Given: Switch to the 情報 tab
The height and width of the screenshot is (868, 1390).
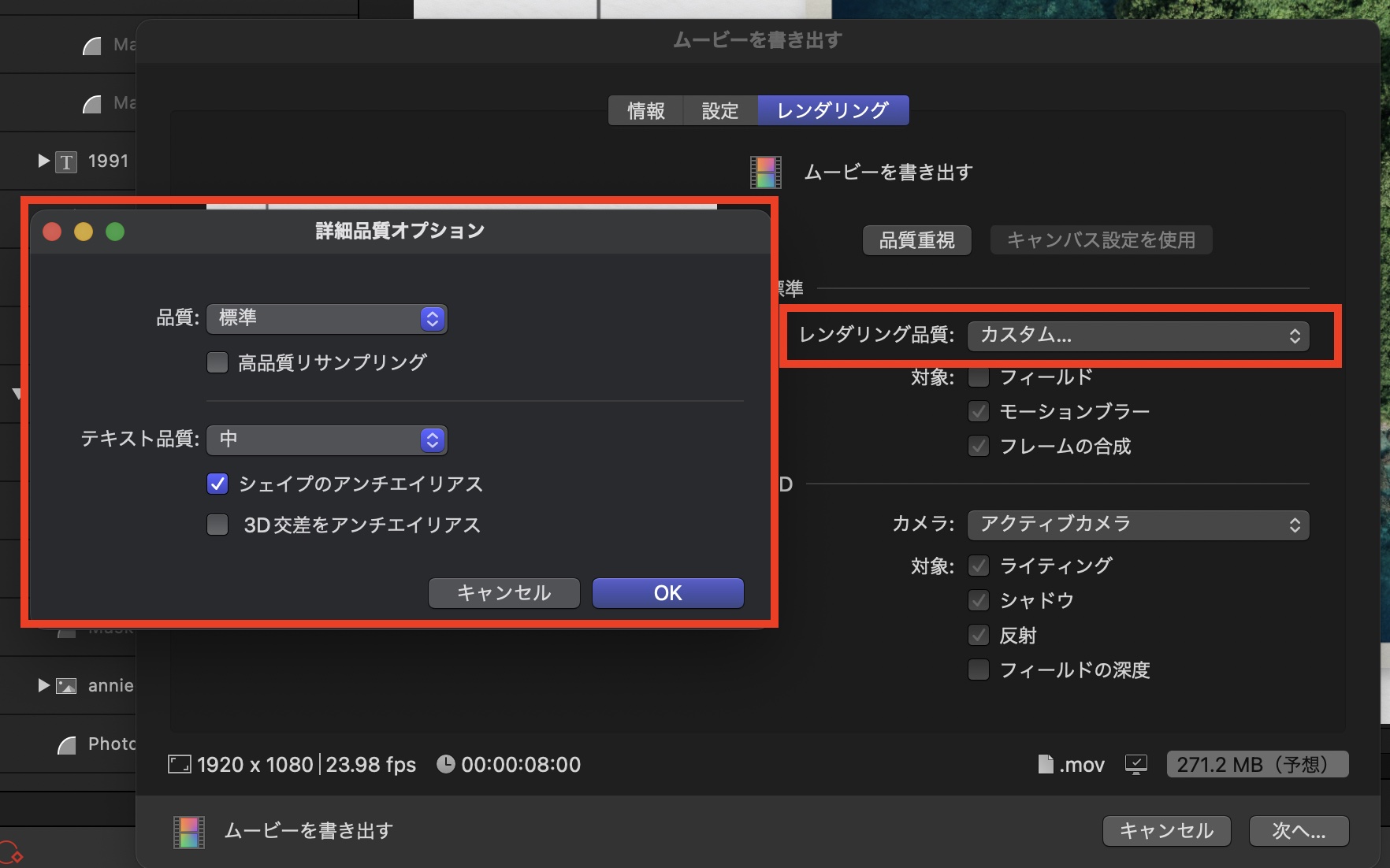Looking at the screenshot, I should (x=646, y=111).
